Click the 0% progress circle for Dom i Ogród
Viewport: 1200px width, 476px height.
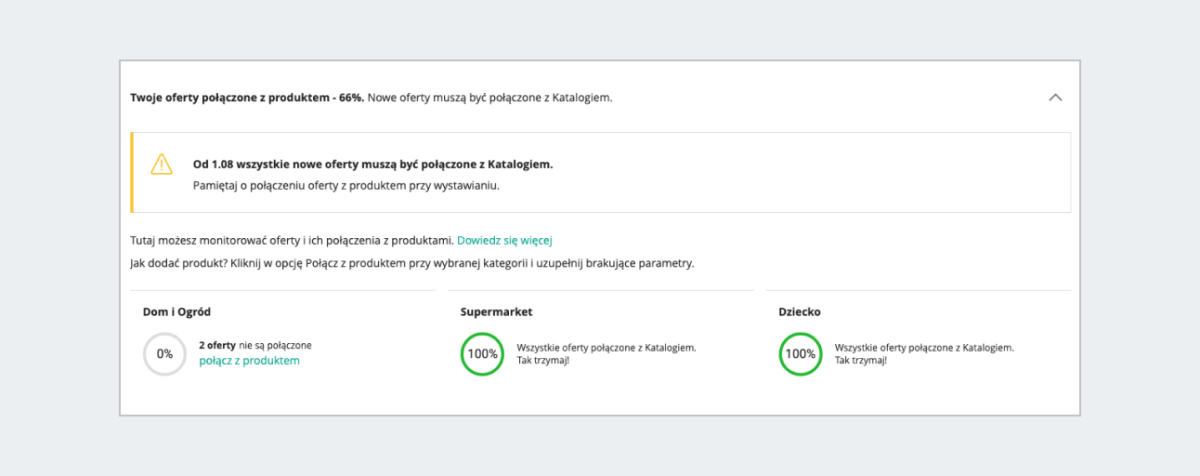(x=164, y=354)
